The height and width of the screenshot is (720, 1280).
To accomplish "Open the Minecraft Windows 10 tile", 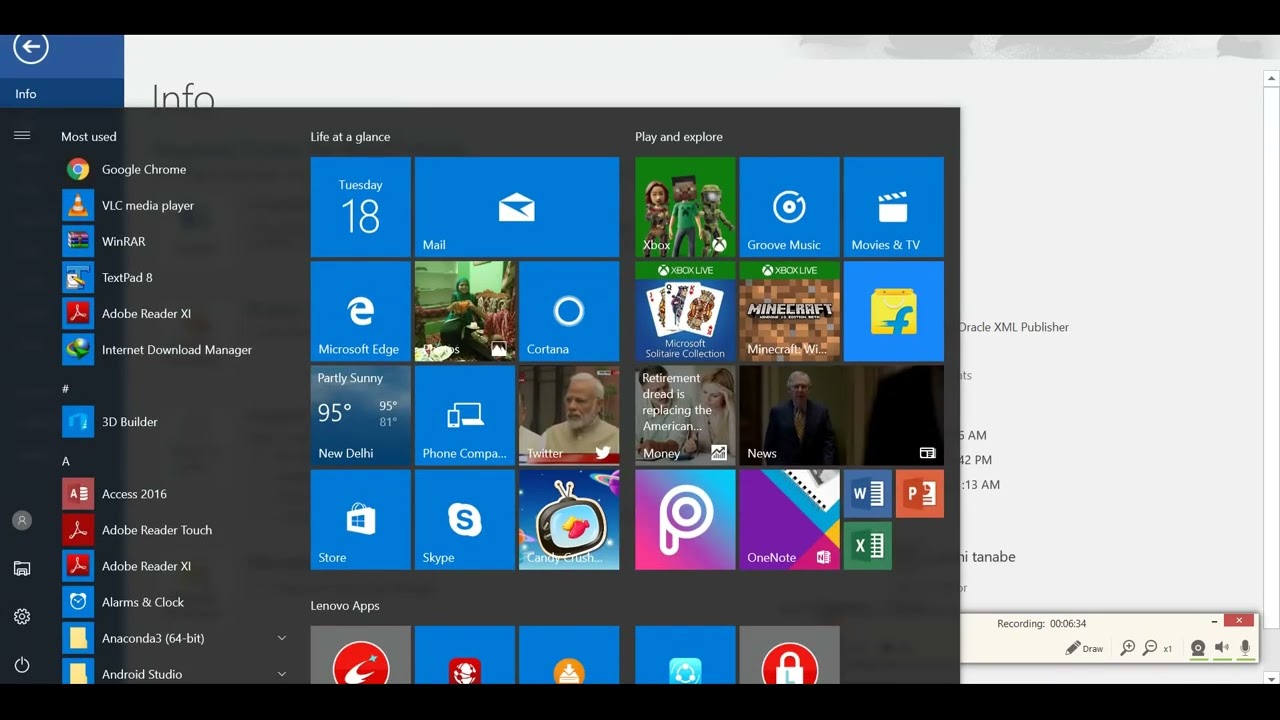I will pyautogui.click(x=789, y=311).
